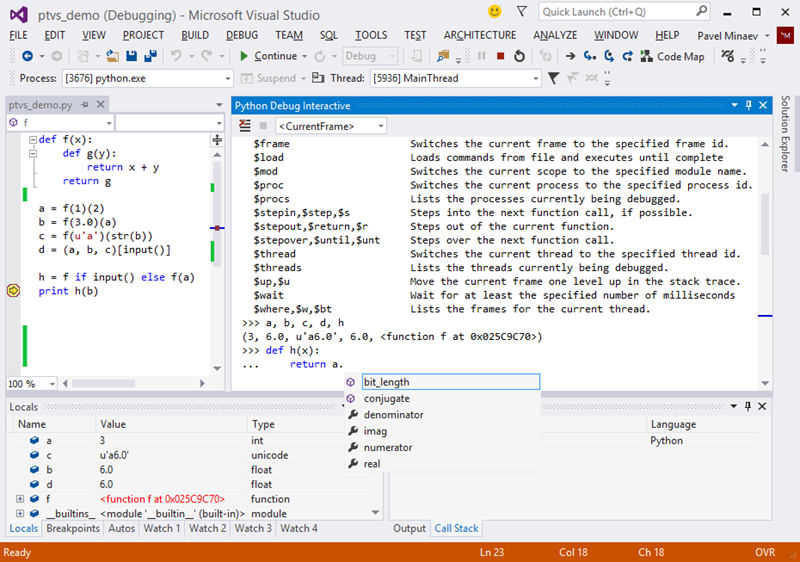
Task: Open the ANALYZE menu
Action: click(x=555, y=35)
